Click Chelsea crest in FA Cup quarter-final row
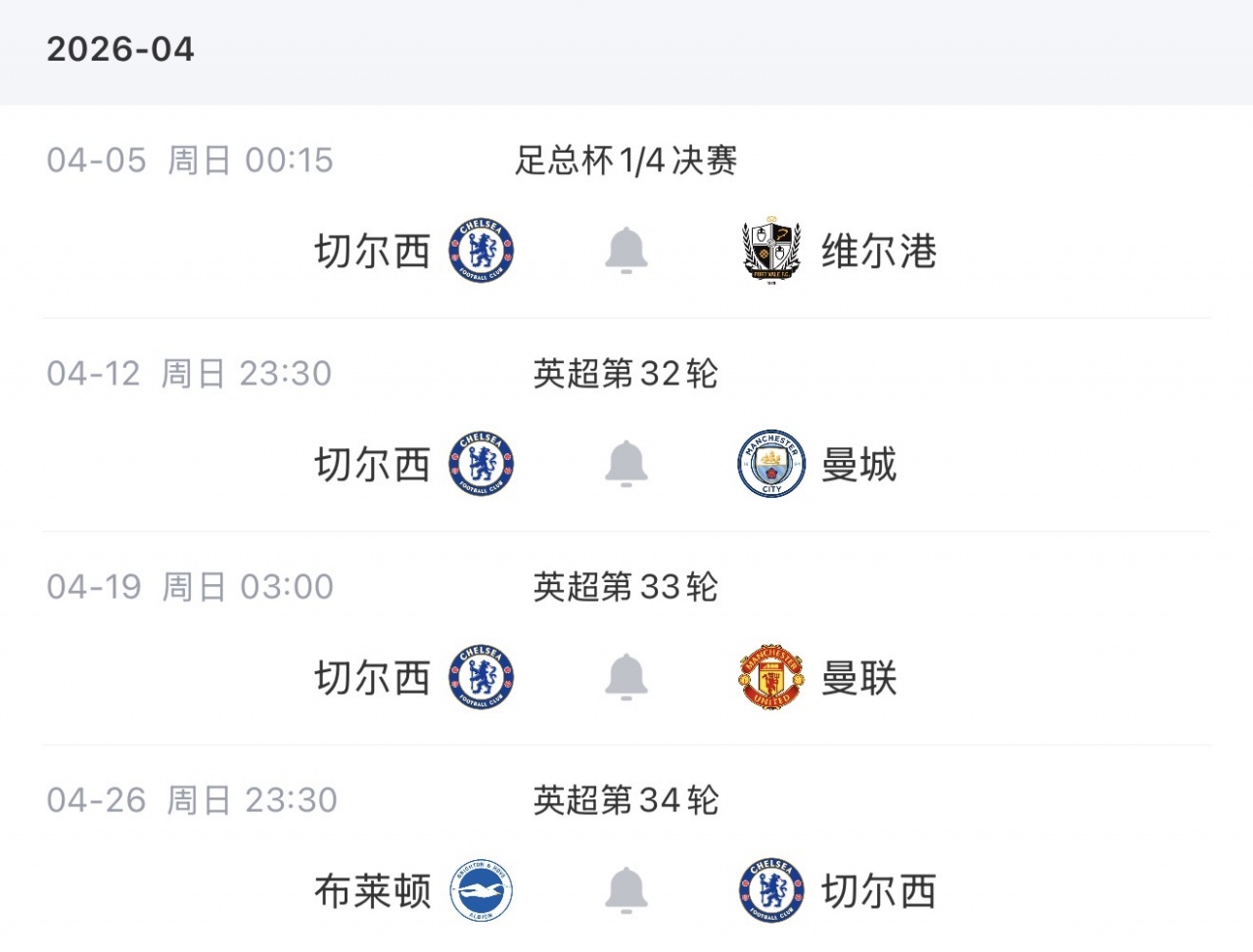 click(x=482, y=250)
